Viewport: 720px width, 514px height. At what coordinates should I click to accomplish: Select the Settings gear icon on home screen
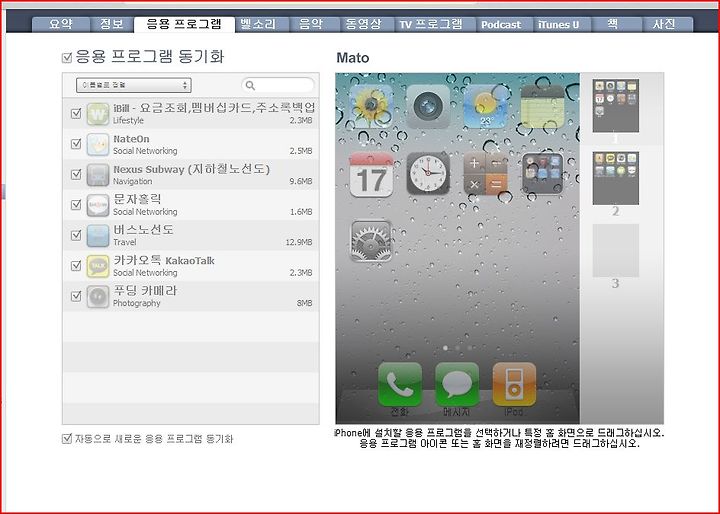[371, 241]
